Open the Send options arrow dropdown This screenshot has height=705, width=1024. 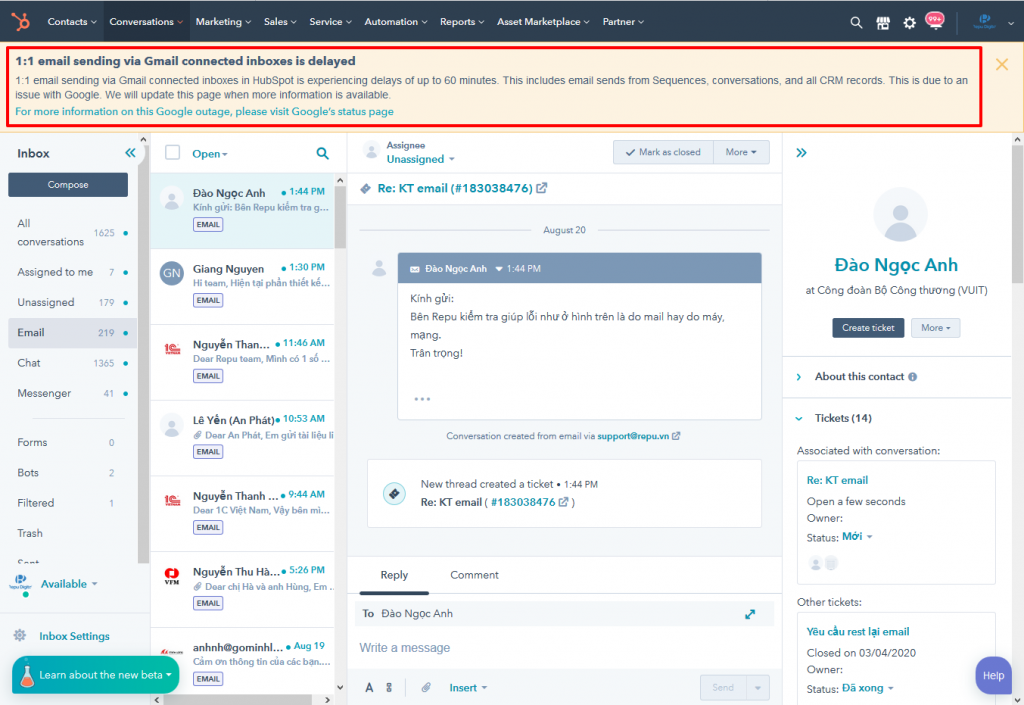pyautogui.click(x=758, y=687)
